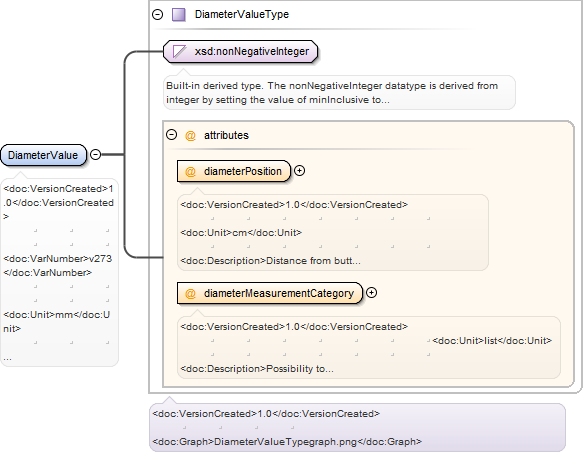The image size is (584, 455).
Task: Click 'Distance from butt...' description text
Action: pos(313,261)
